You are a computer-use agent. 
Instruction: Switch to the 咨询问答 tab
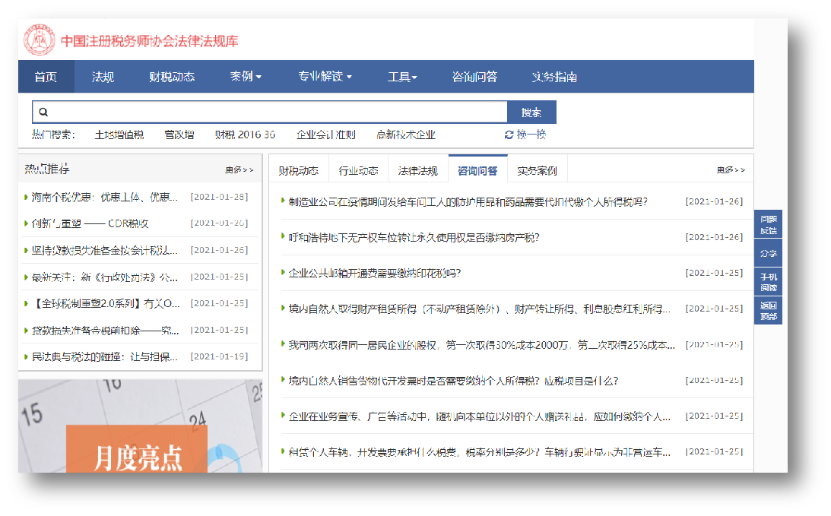[x=478, y=171]
